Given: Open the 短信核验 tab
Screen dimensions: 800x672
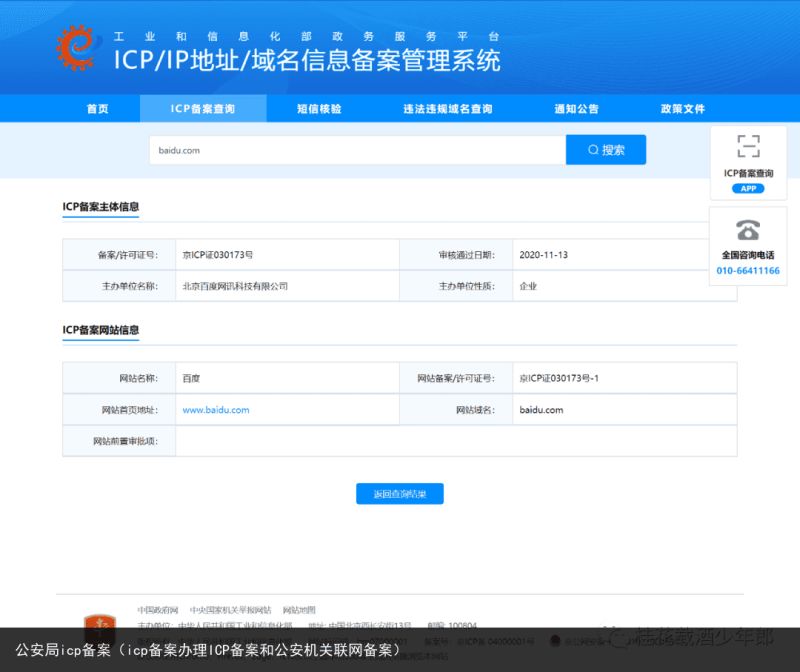Looking at the screenshot, I should coord(319,109).
